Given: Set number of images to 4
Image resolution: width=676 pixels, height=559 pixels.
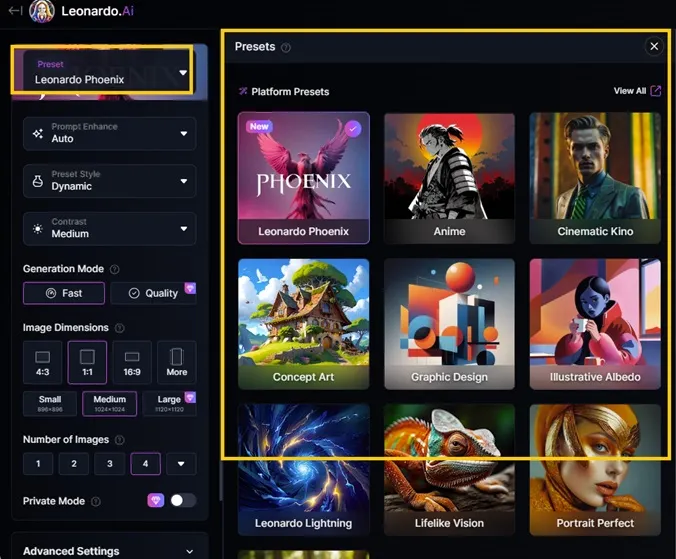Looking at the screenshot, I should [x=145, y=463].
